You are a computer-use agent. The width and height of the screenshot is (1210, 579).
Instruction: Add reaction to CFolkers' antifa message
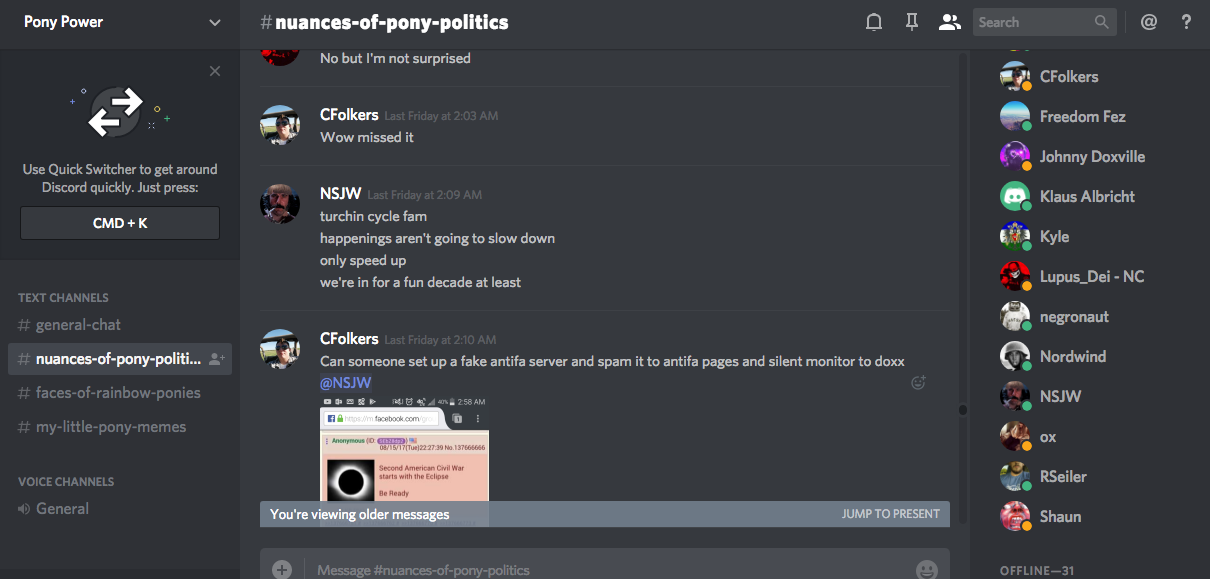[918, 382]
